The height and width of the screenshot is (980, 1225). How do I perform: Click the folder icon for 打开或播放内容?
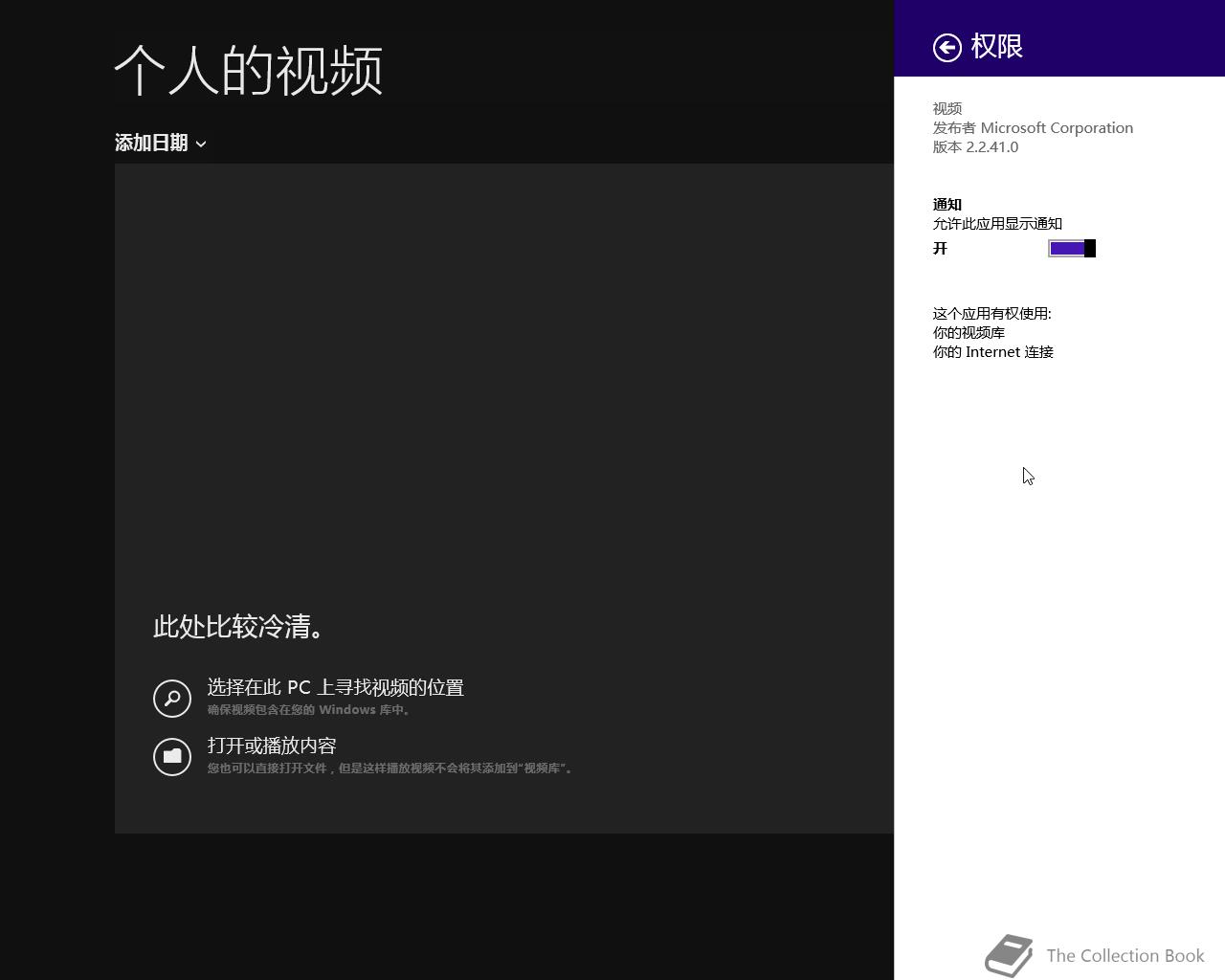tap(172, 756)
